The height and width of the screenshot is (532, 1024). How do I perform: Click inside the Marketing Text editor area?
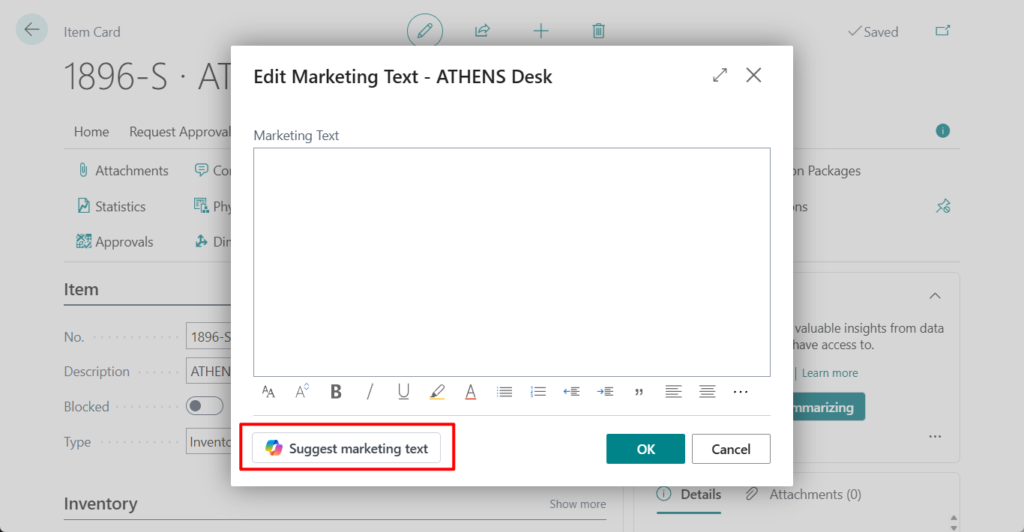click(511, 262)
